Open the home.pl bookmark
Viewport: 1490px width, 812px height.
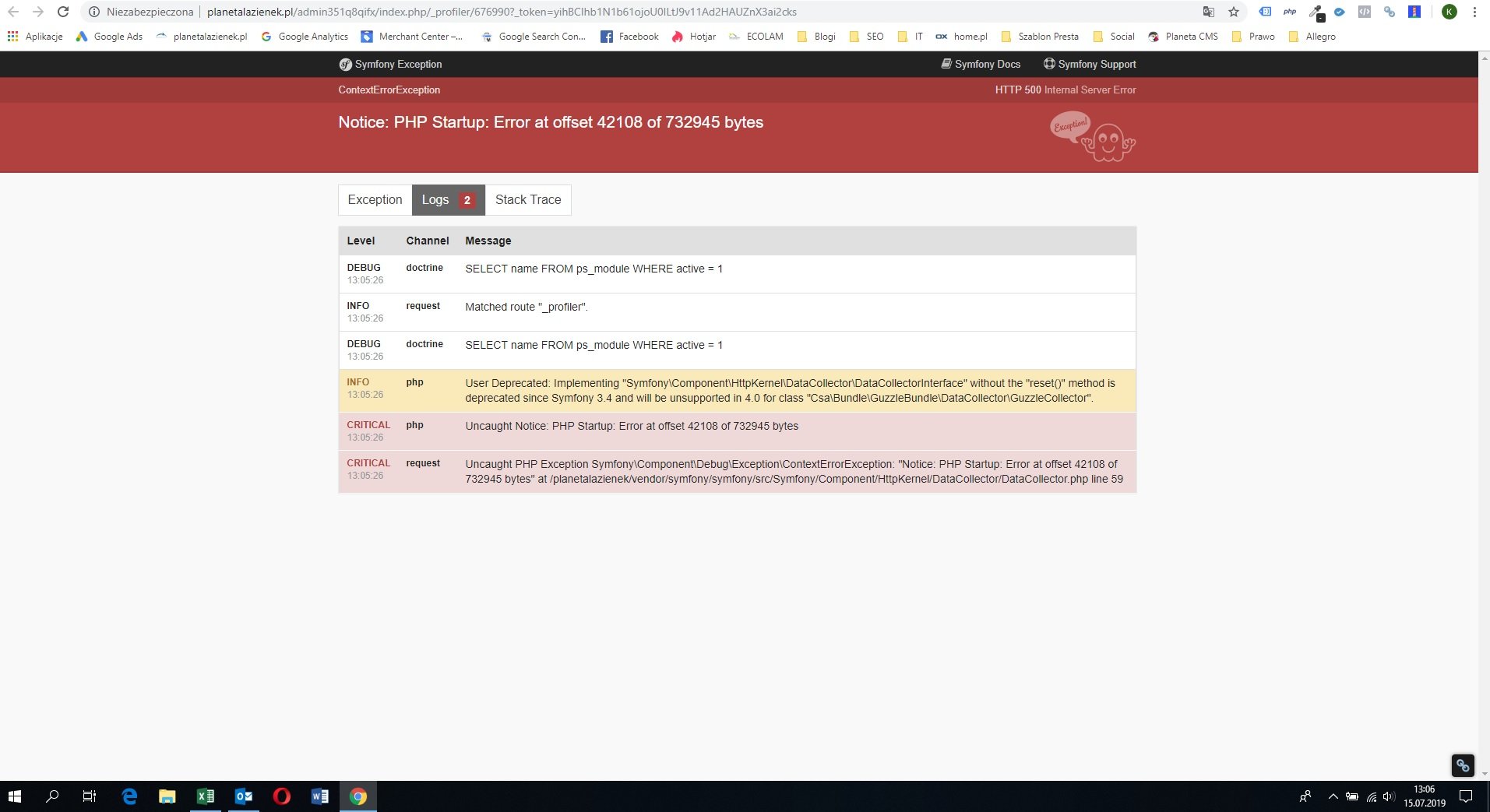click(961, 37)
